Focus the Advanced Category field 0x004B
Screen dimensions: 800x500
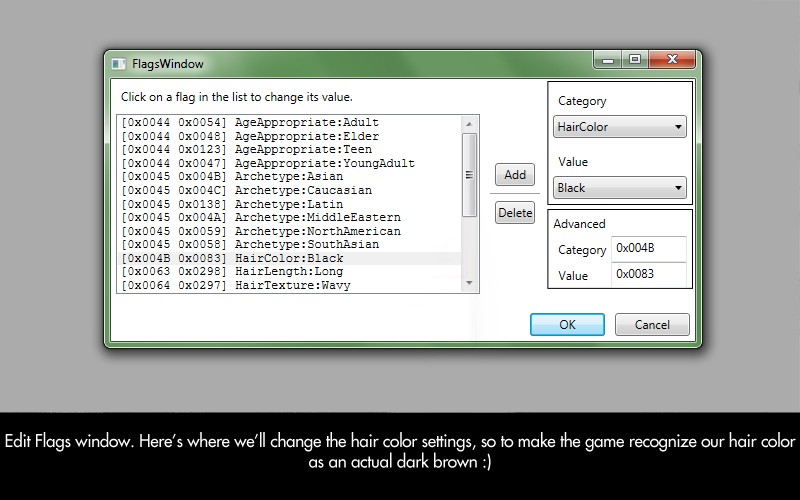pos(648,248)
